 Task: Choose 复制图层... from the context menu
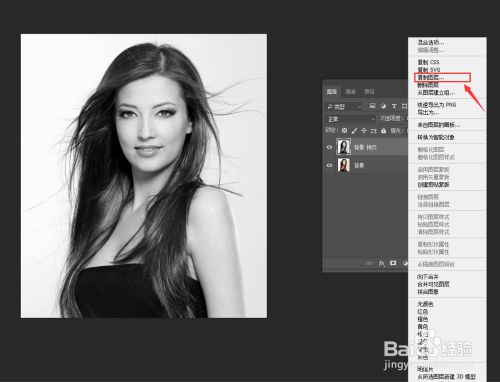[431, 77]
